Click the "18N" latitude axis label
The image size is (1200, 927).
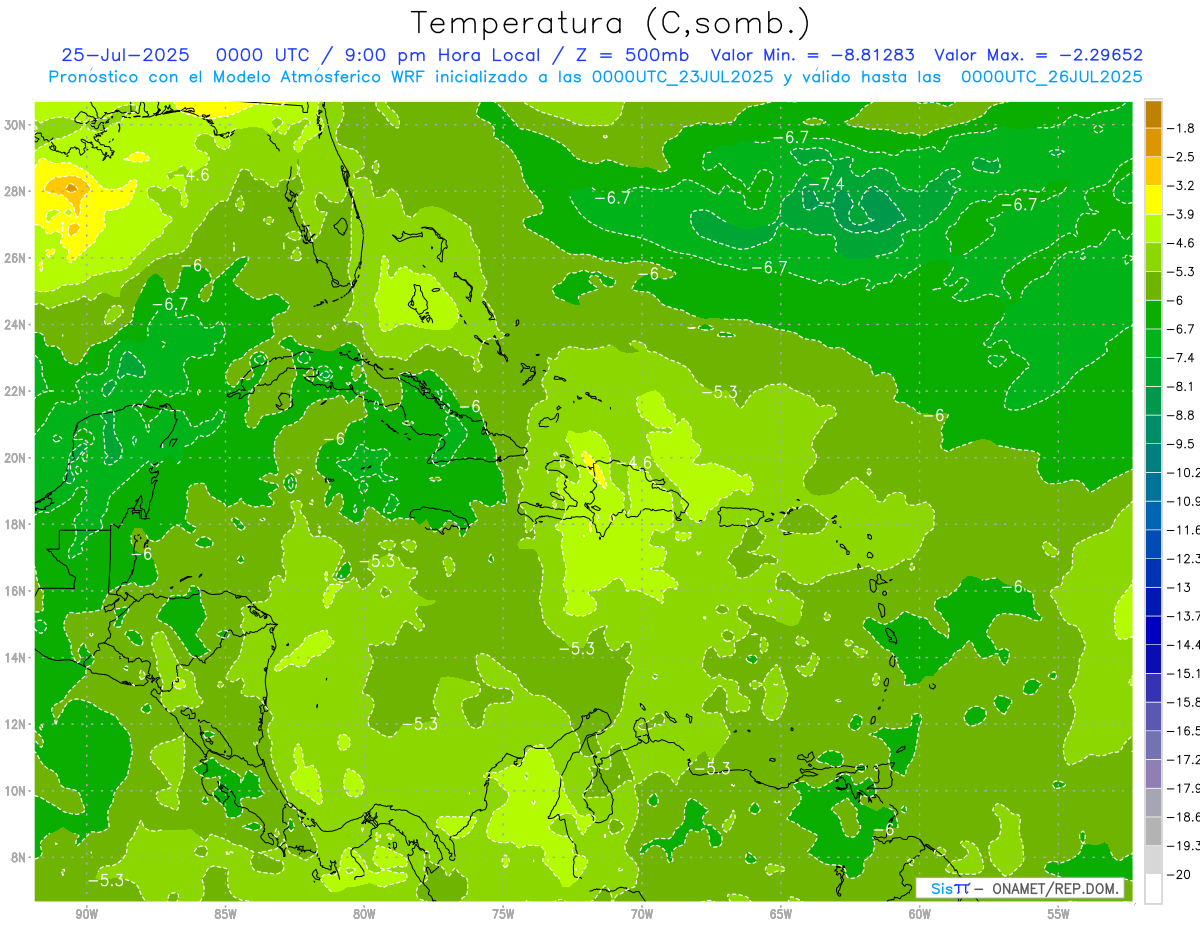[x=15, y=525]
